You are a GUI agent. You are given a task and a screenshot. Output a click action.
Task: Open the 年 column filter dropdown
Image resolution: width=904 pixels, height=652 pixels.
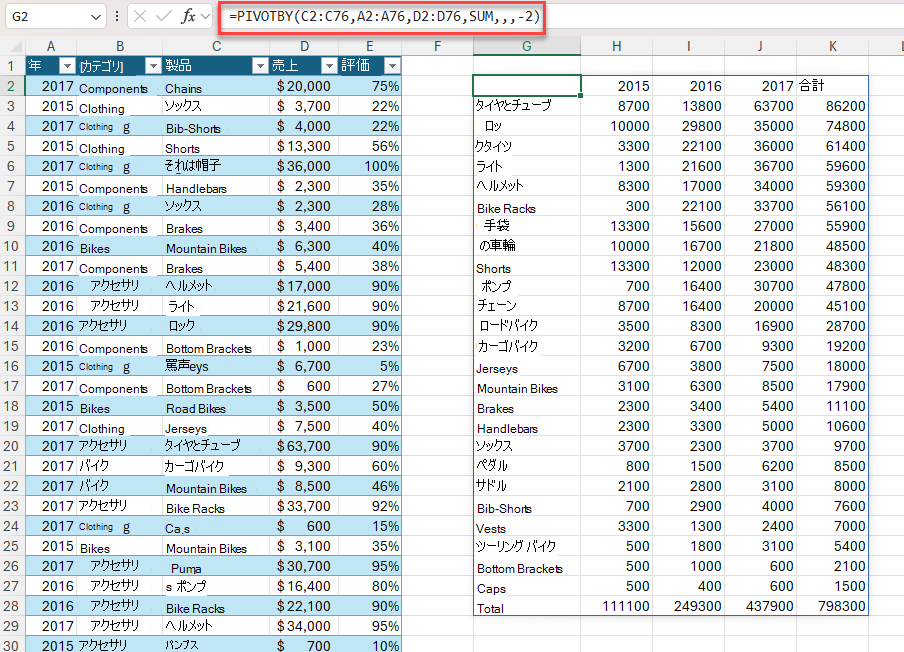click(67, 66)
